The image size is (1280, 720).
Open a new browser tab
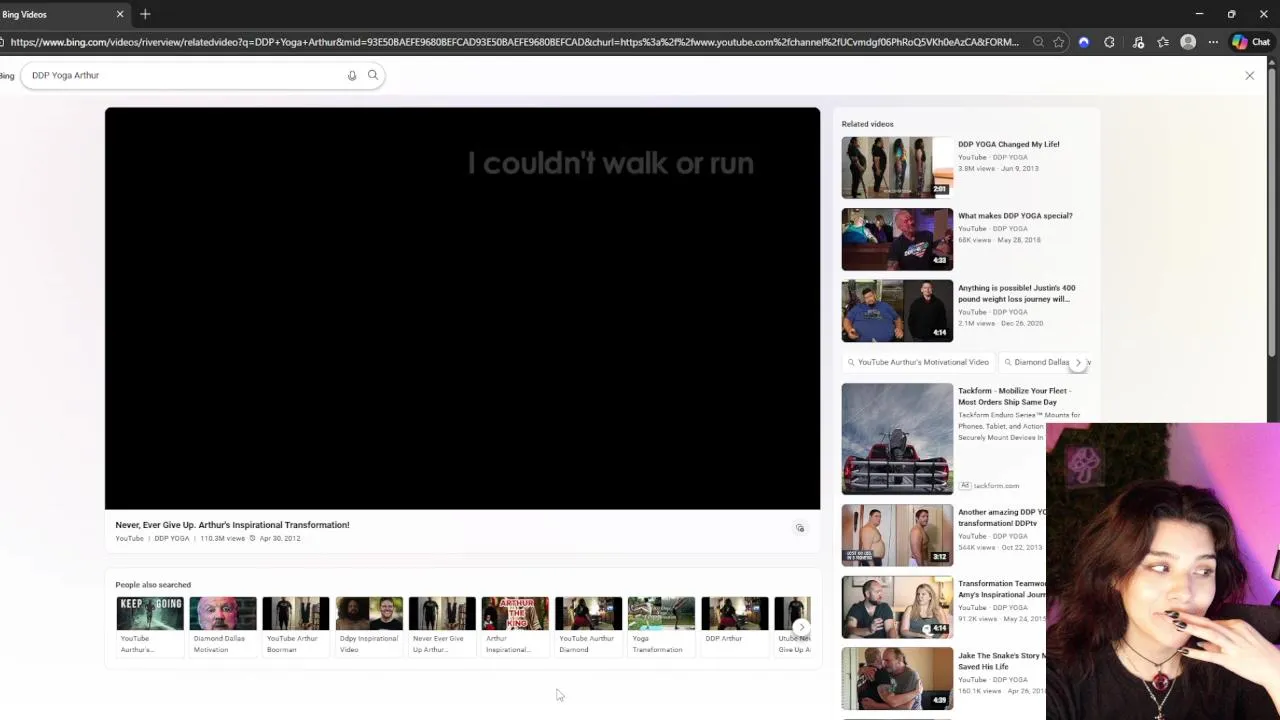[145, 14]
